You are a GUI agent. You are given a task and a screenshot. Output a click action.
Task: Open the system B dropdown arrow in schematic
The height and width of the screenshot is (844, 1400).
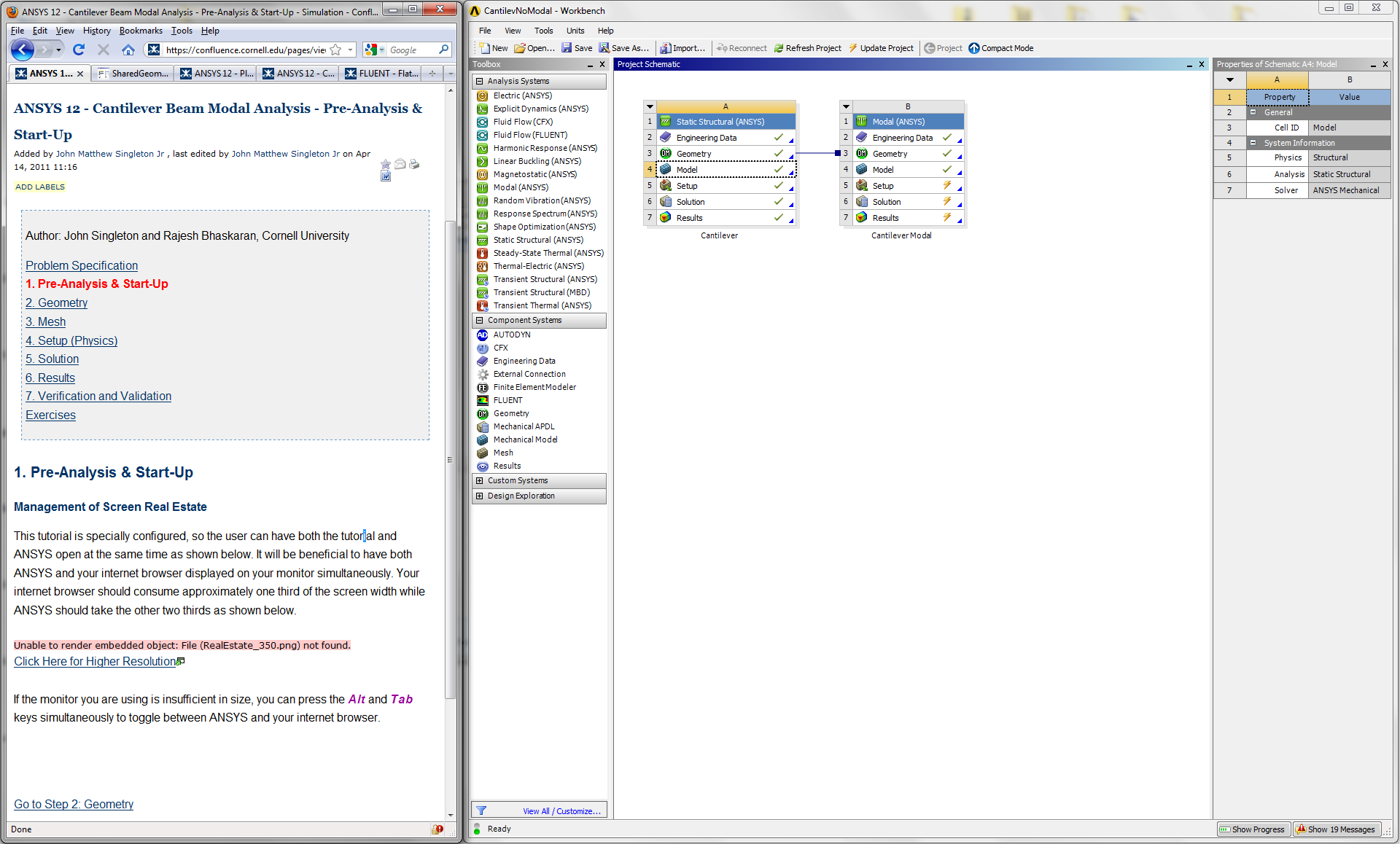click(x=846, y=106)
